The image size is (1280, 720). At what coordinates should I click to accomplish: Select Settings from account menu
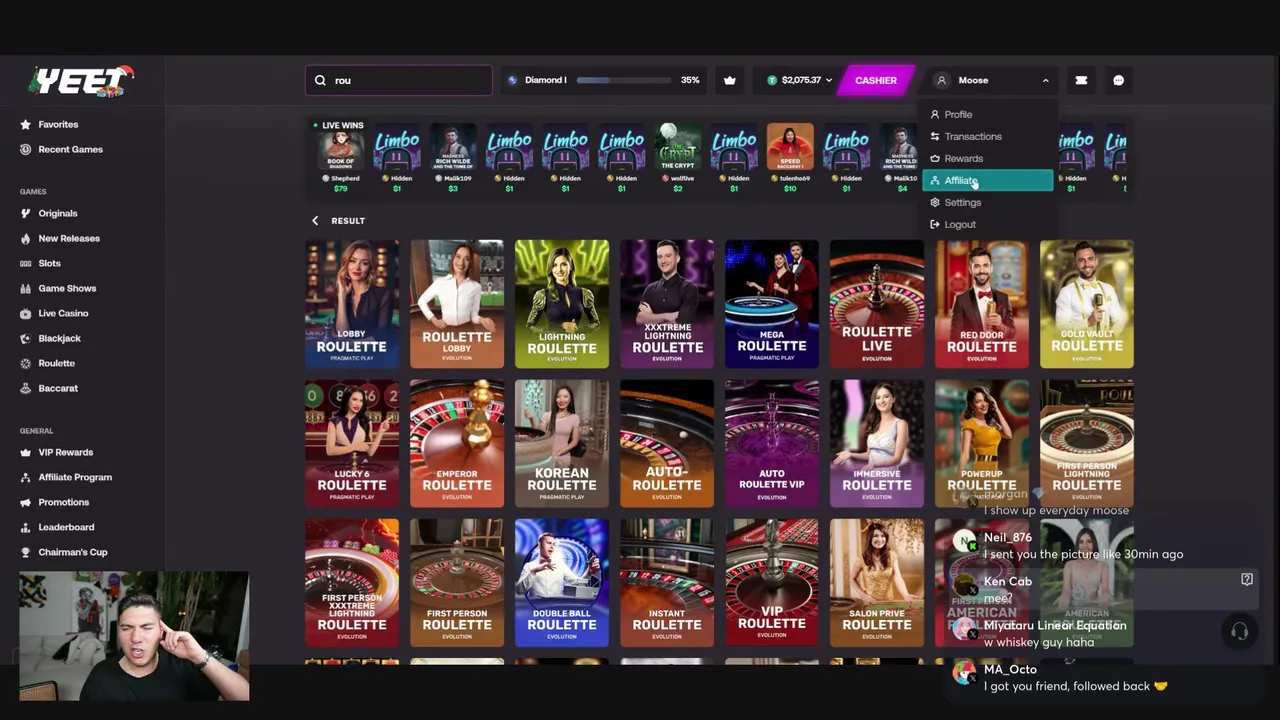coord(987,202)
